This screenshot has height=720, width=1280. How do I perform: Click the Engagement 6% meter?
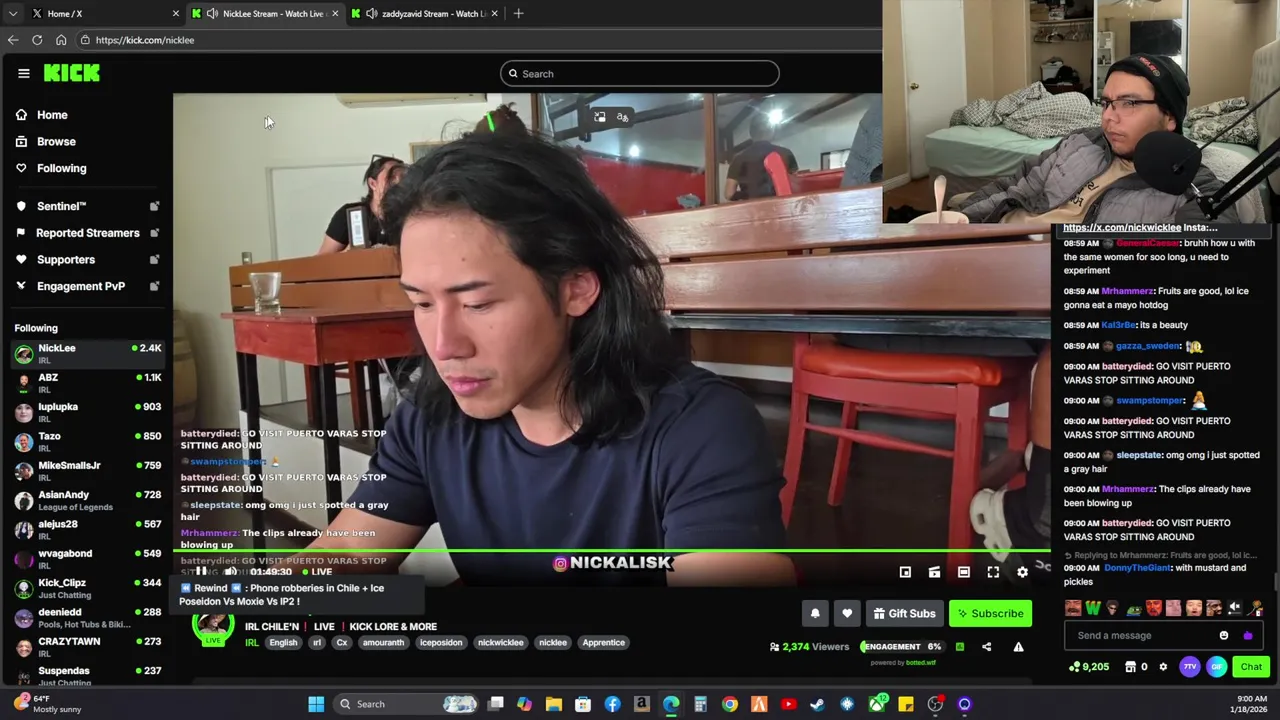(x=901, y=647)
